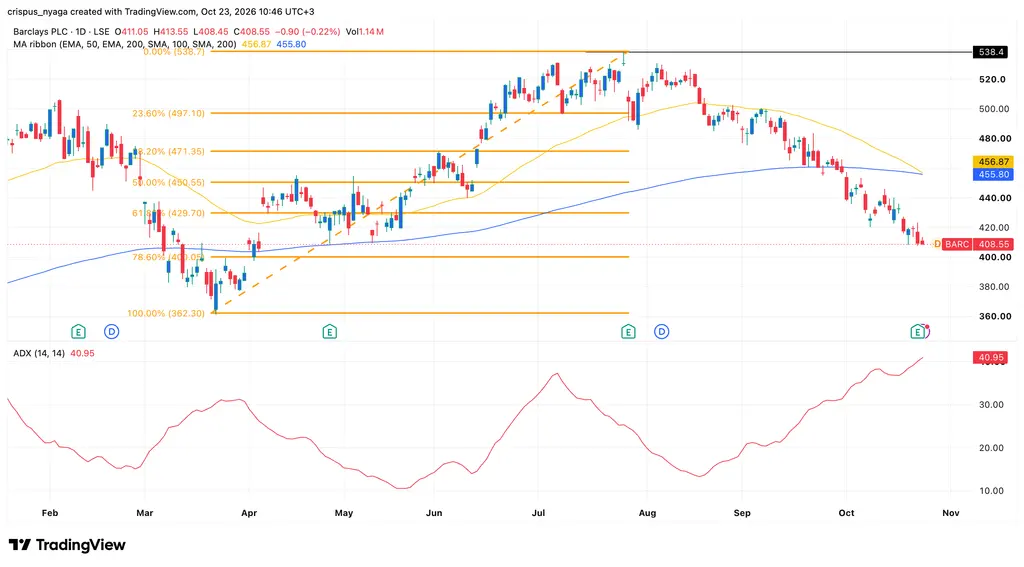This screenshot has height=567, width=1024.
Task: Click the Feb label on time axis
Action: (x=50, y=513)
